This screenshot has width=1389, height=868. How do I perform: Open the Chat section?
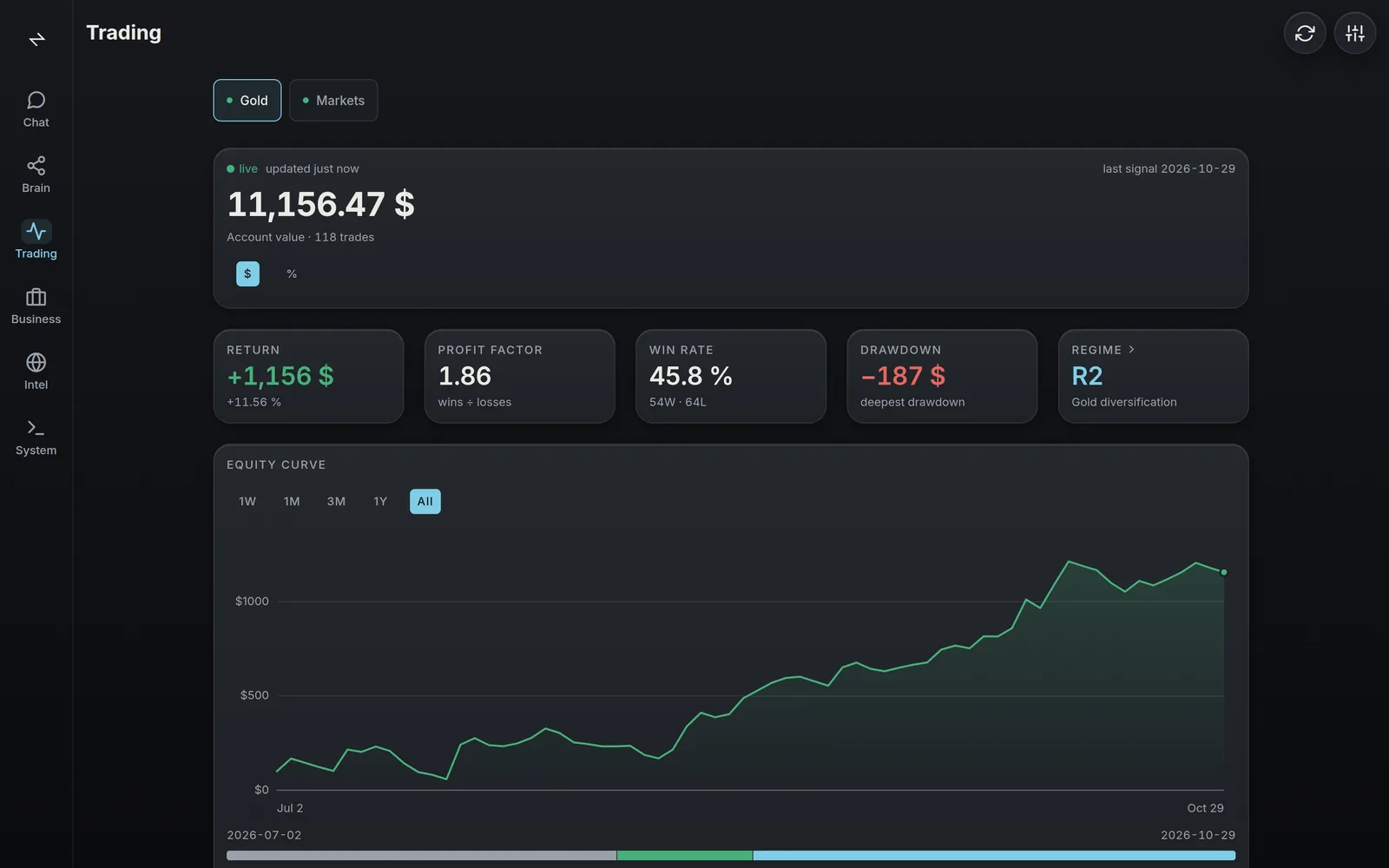[x=36, y=109]
